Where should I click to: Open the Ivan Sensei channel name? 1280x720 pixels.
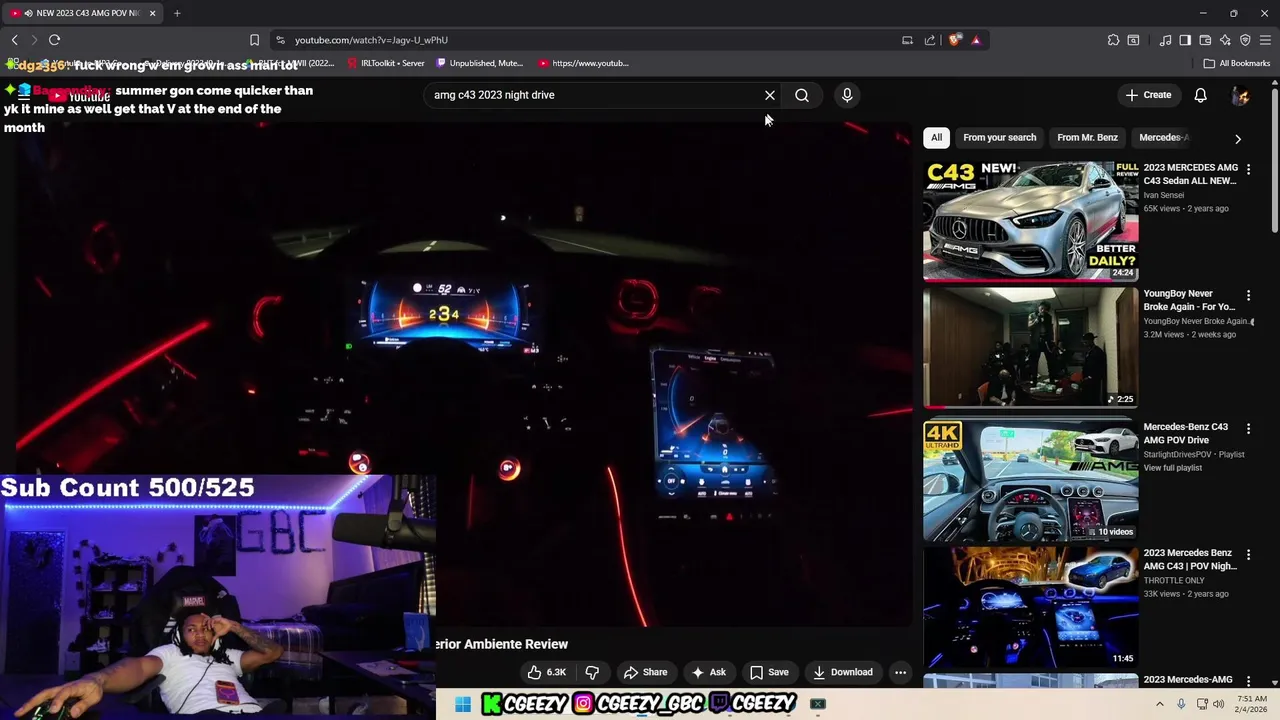(1165, 195)
